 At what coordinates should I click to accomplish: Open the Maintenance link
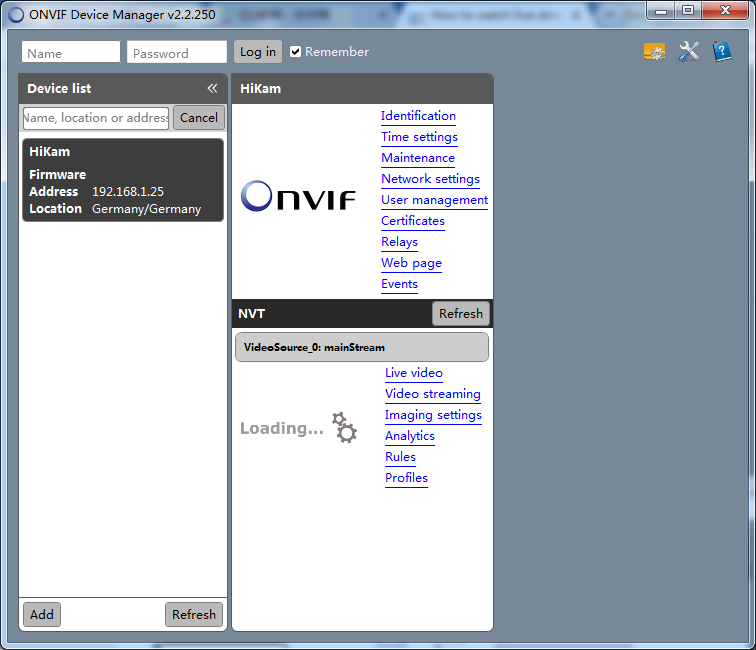(x=418, y=158)
